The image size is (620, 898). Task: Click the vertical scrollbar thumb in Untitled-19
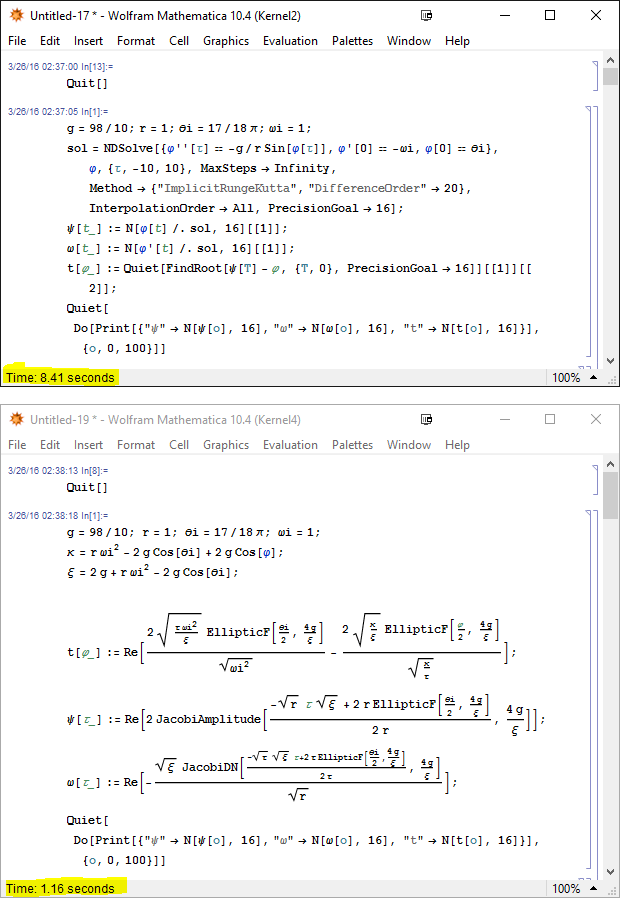pyautogui.click(x=610, y=495)
